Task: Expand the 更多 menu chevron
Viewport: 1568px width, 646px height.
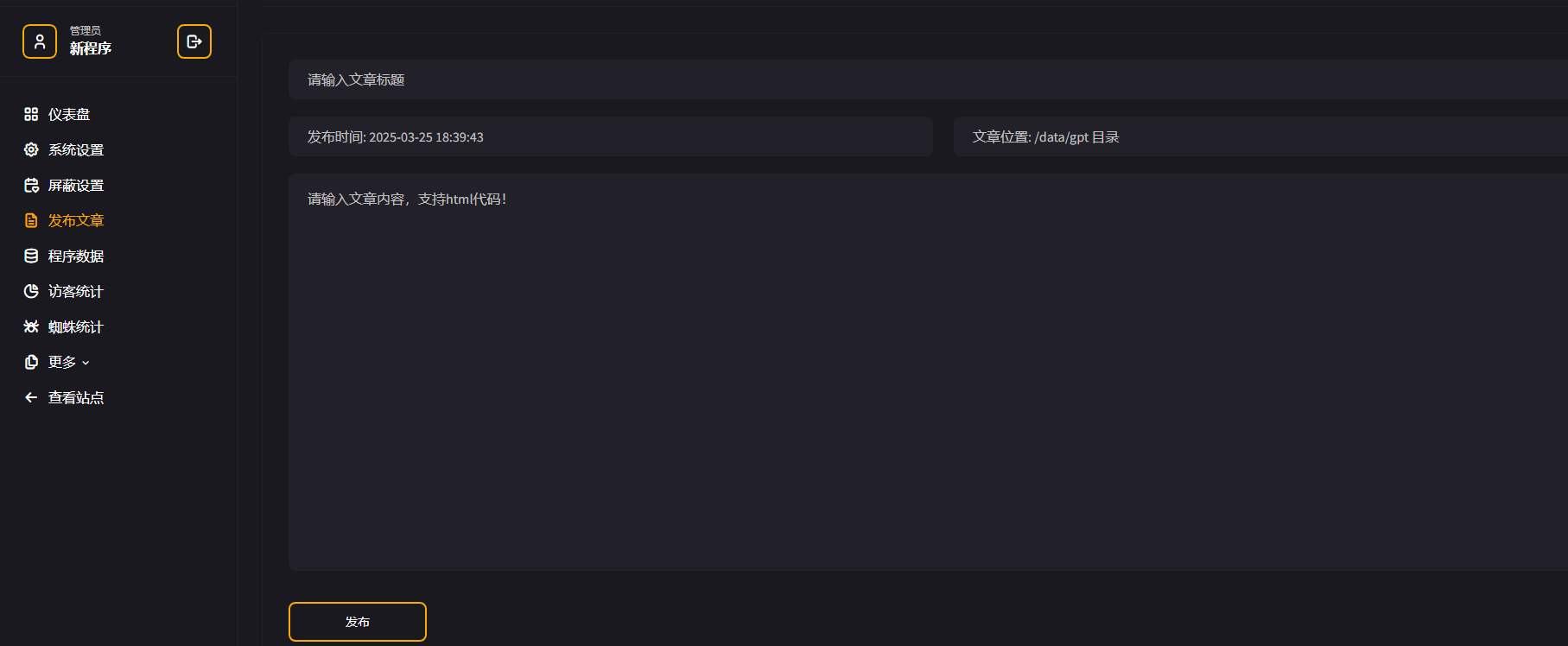Action: tap(86, 363)
